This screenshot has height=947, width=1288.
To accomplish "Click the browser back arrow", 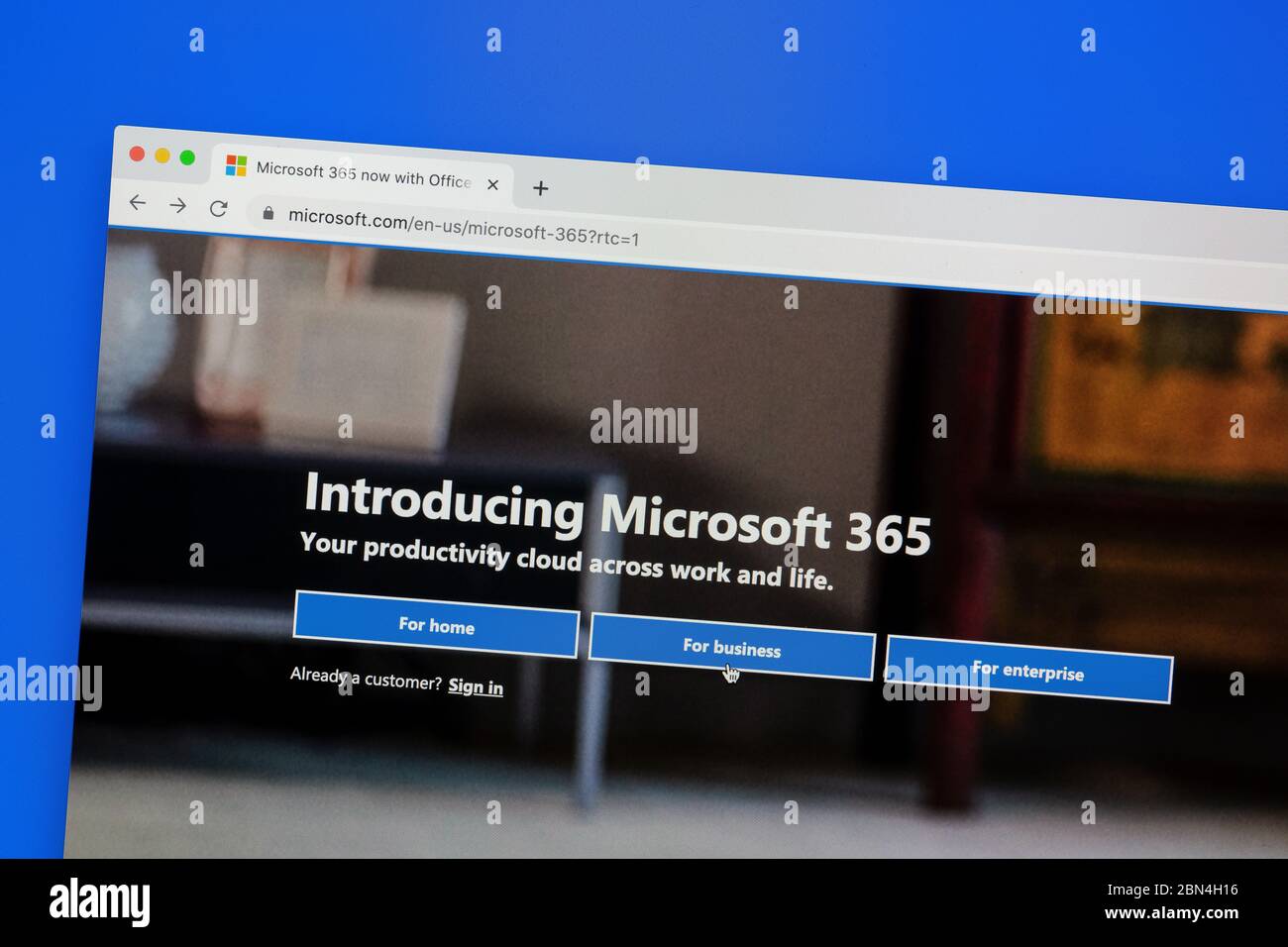I will click(137, 202).
